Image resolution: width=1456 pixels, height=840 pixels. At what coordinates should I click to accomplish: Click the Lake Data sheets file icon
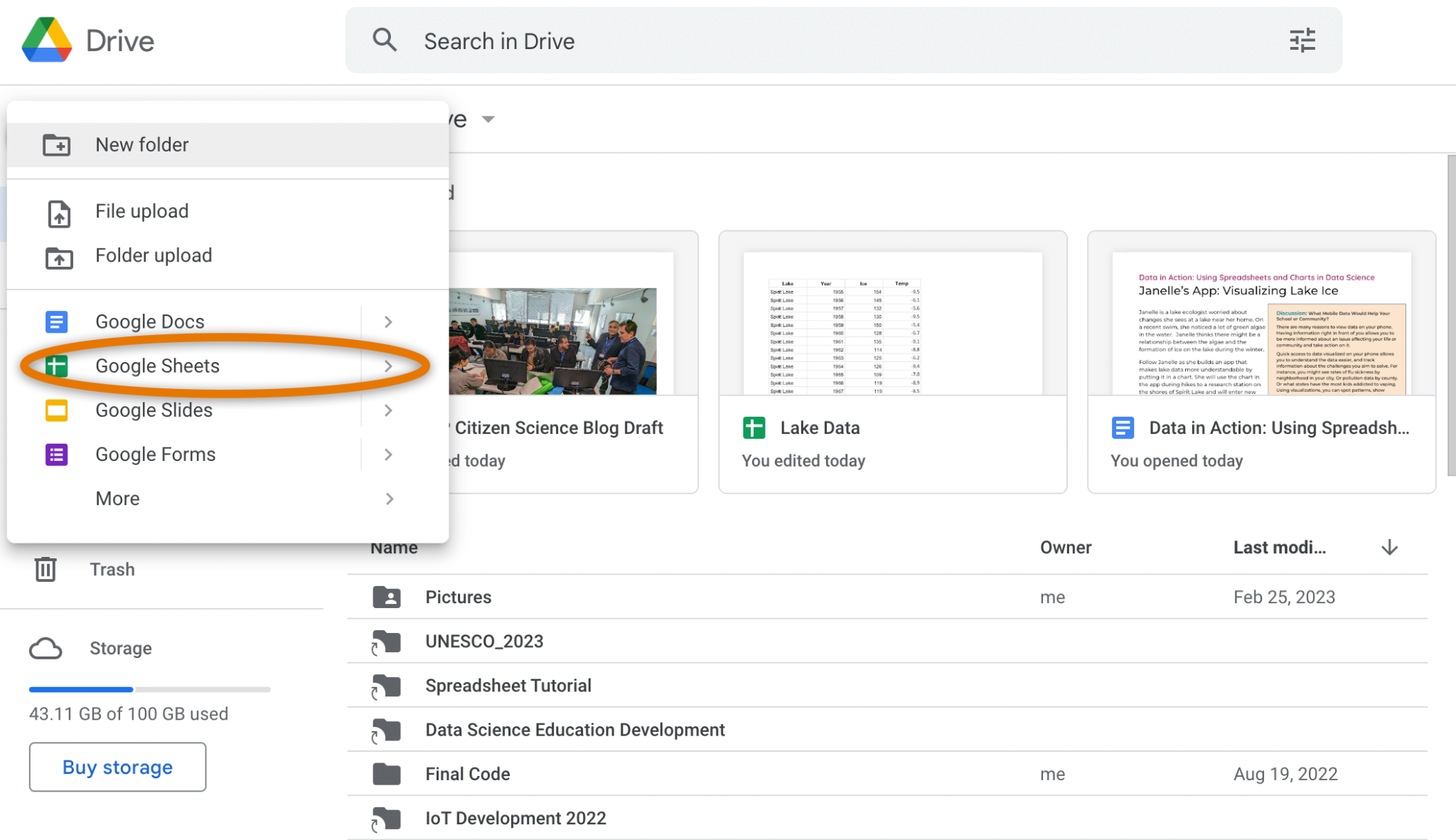754,427
